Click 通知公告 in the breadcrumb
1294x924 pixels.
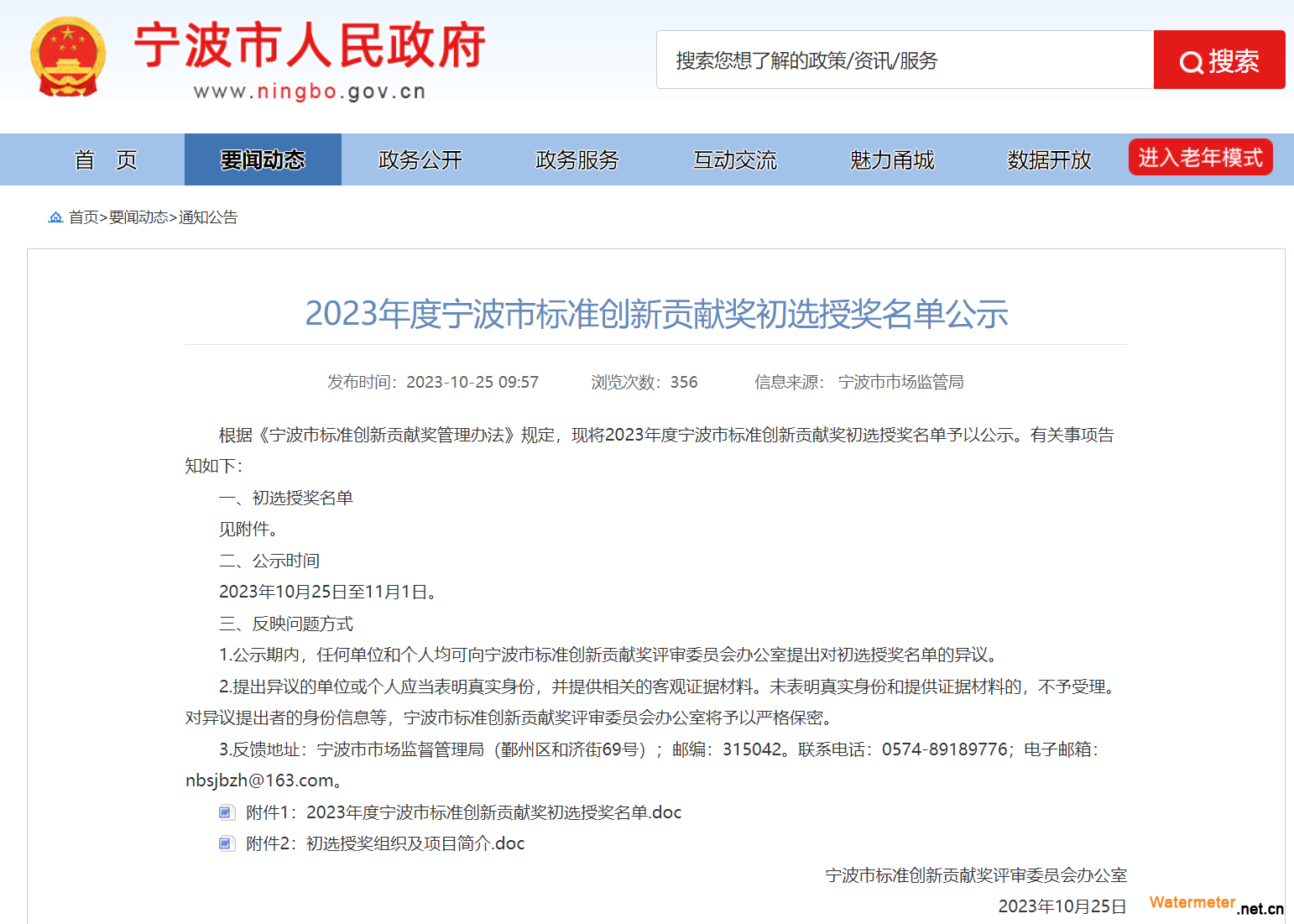click(208, 217)
